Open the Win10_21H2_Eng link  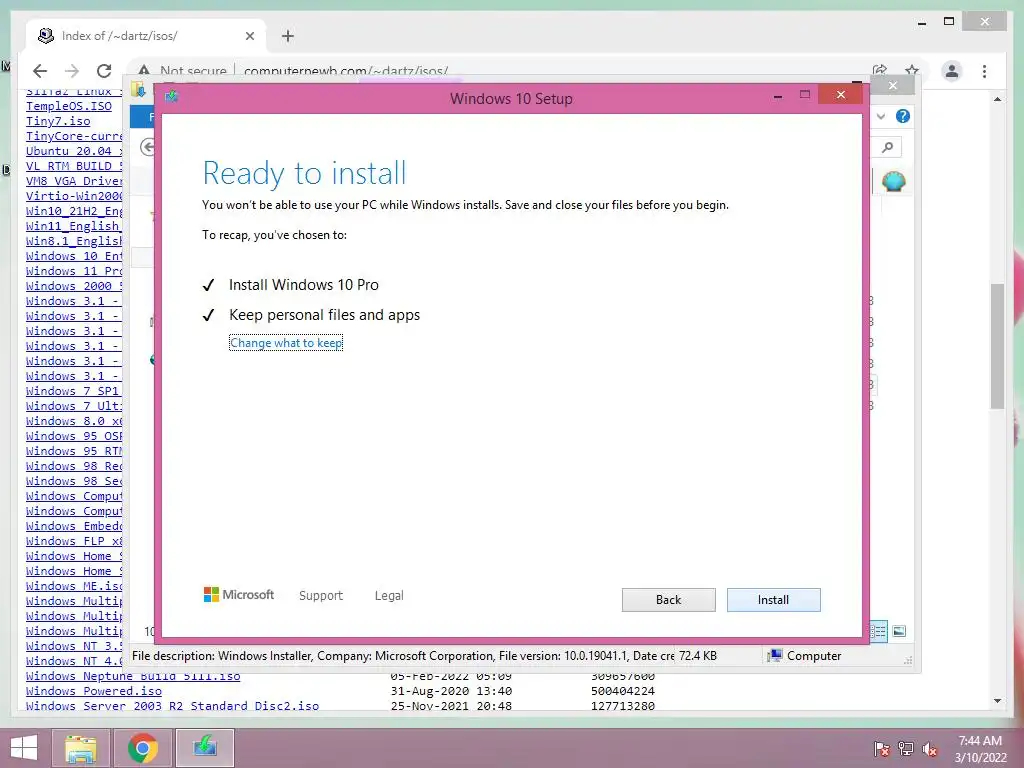[x=74, y=211]
